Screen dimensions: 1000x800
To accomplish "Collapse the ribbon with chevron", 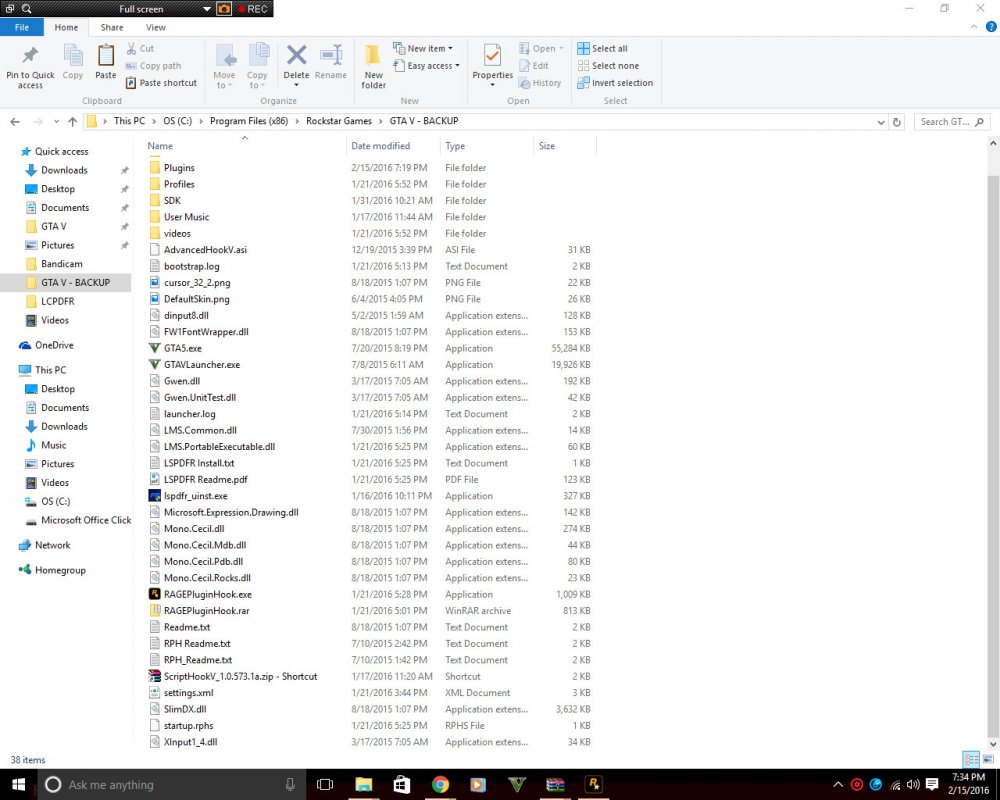I will 974,27.
